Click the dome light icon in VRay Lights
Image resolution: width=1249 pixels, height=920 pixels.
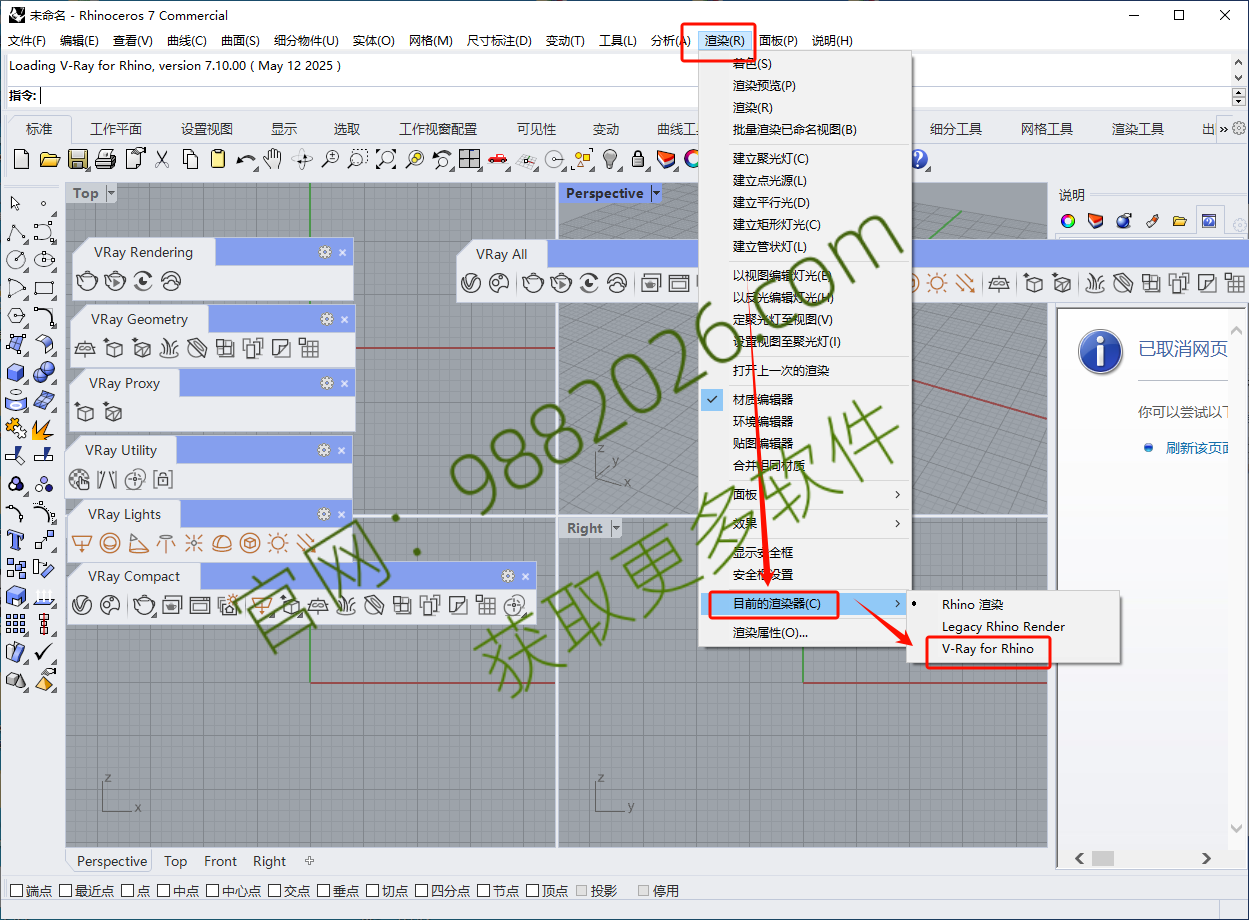coord(222,543)
